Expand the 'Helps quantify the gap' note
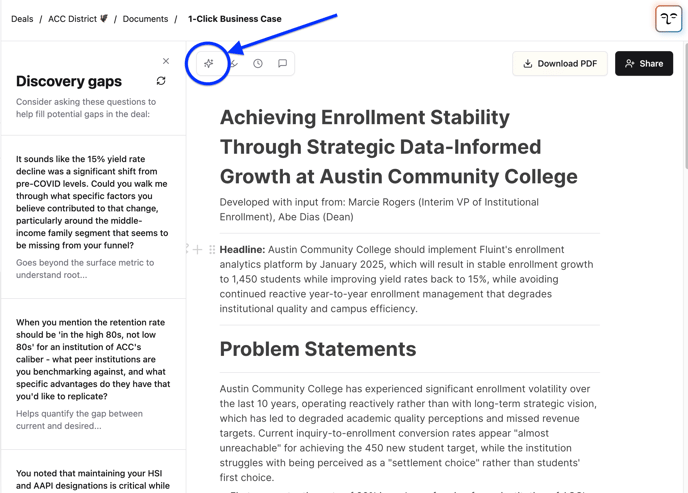This screenshot has width=688, height=493. coord(79,419)
